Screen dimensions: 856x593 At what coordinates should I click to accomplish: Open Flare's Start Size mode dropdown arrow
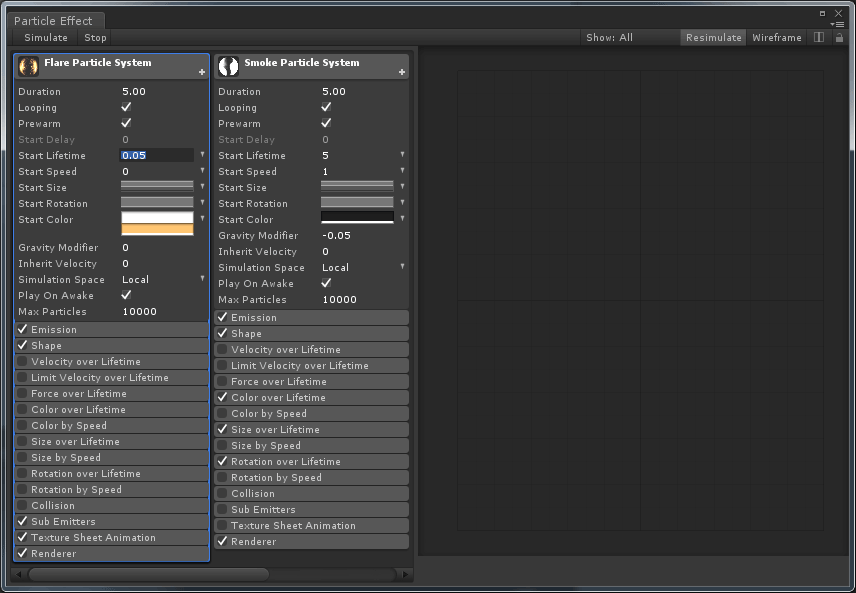coord(203,187)
